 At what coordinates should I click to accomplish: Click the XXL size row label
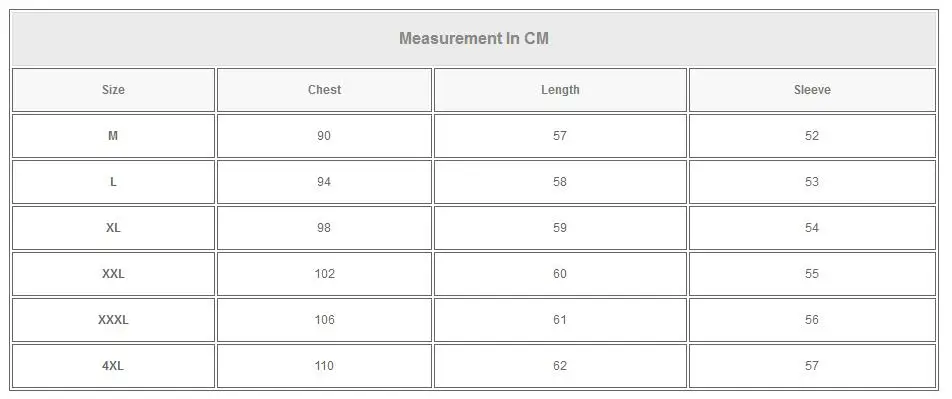[113, 274]
